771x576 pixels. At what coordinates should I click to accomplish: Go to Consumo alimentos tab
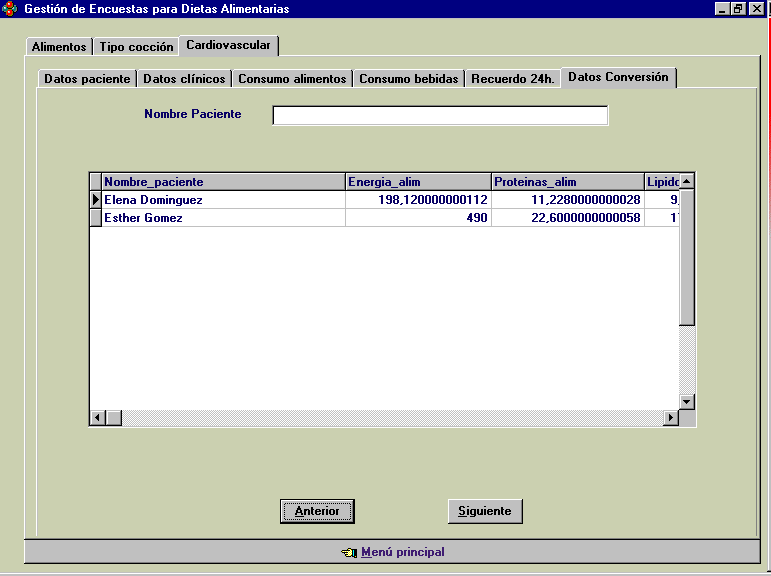click(292, 79)
